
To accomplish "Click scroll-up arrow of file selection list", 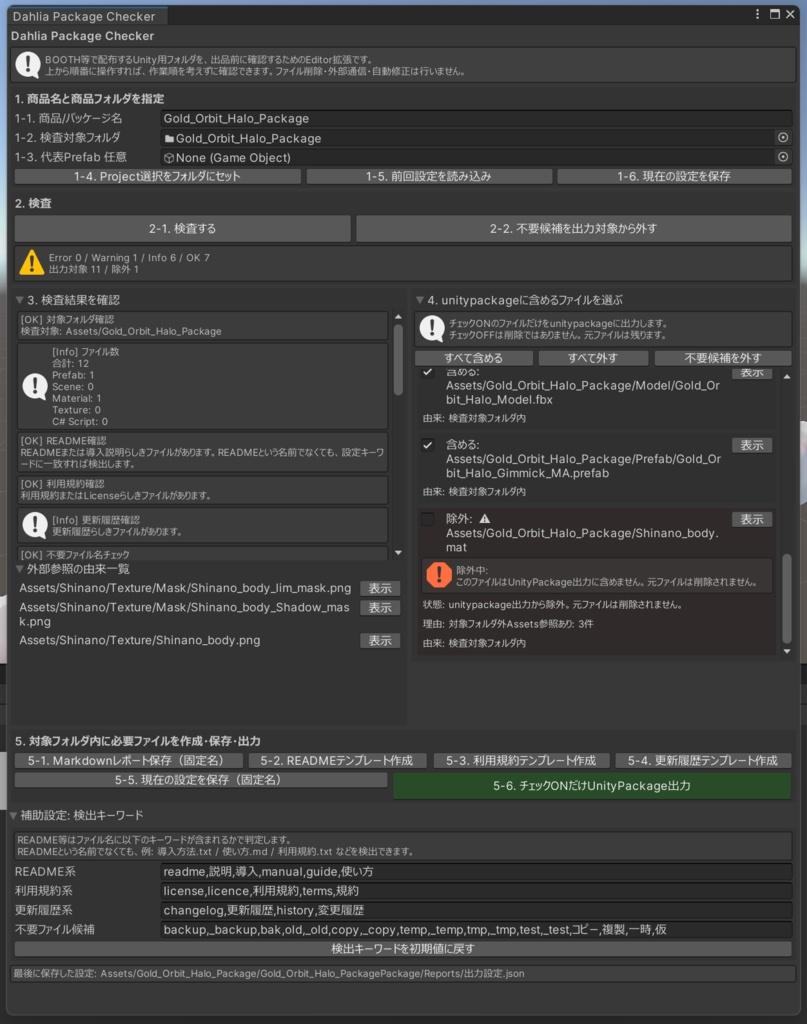I will pos(787,377).
